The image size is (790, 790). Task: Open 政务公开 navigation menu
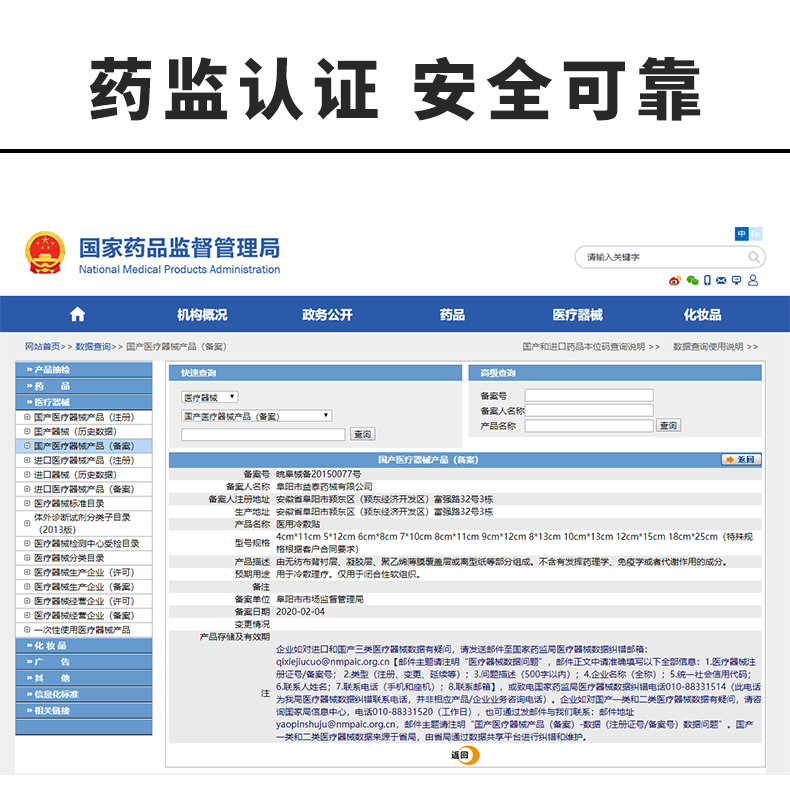(327, 315)
